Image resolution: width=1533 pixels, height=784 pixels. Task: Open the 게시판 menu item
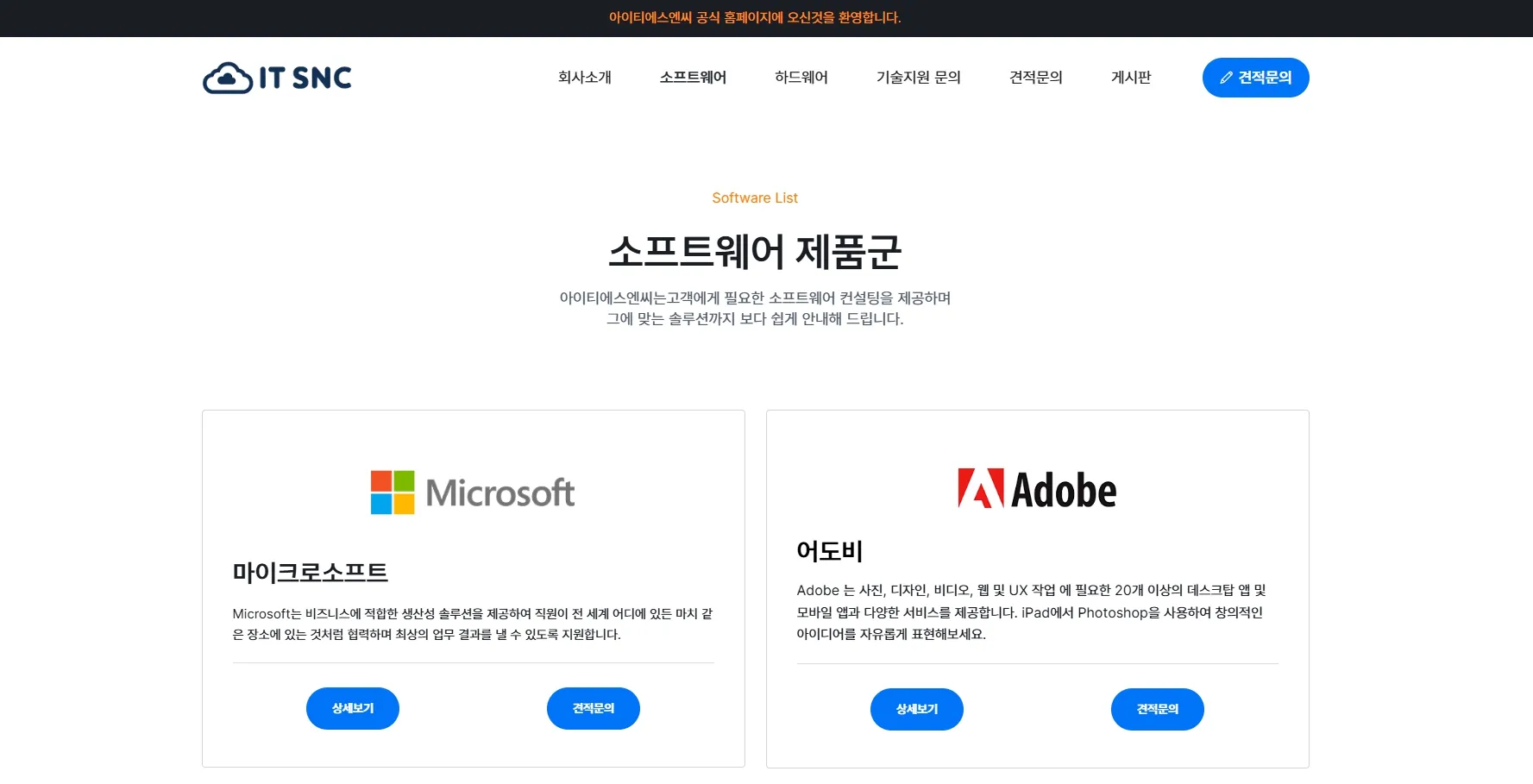point(1131,78)
